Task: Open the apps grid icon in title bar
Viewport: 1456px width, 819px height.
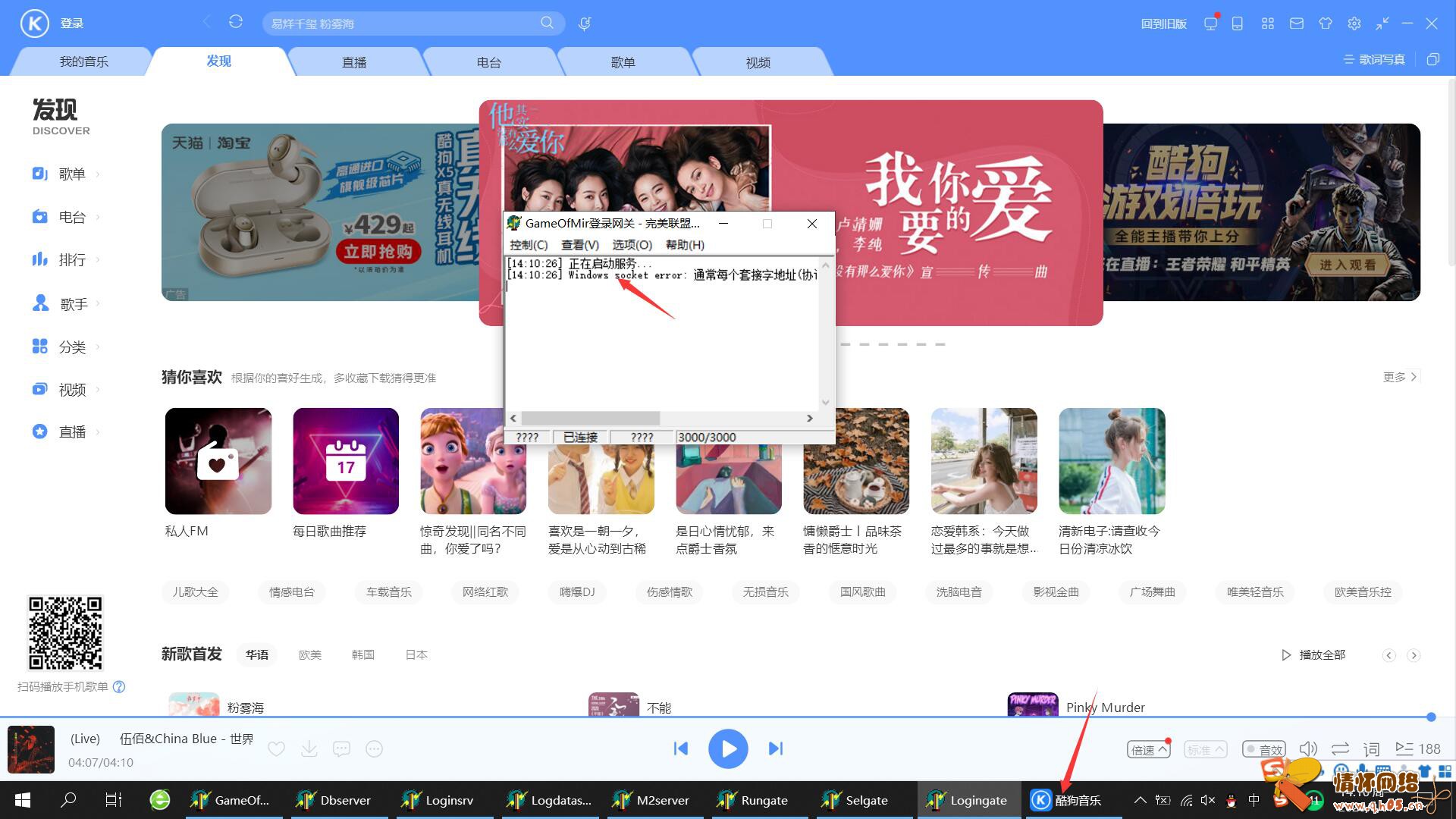Action: click(1268, 24)
